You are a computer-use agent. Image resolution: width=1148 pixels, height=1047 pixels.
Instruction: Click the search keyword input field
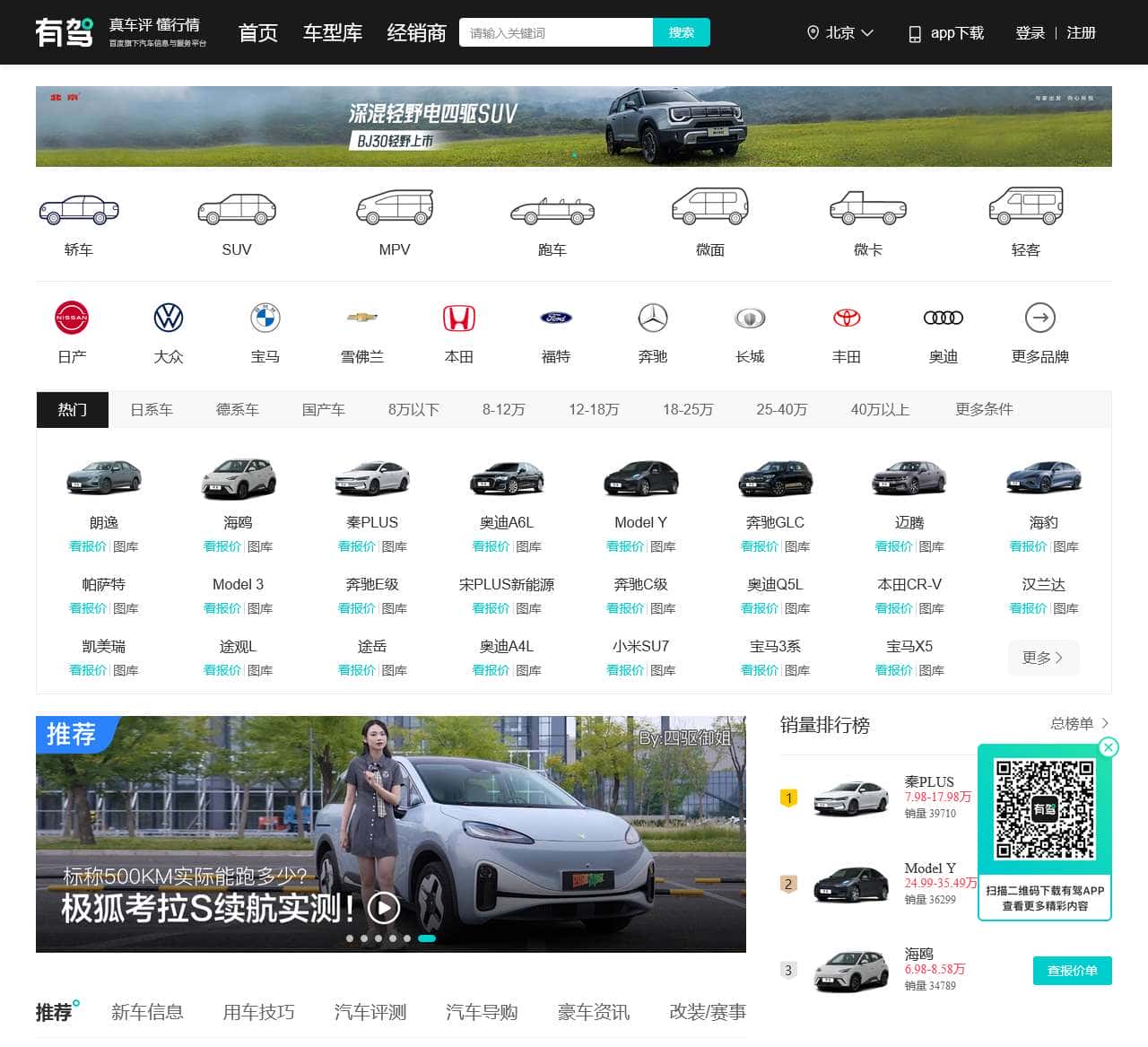click(x=556, y=32)
